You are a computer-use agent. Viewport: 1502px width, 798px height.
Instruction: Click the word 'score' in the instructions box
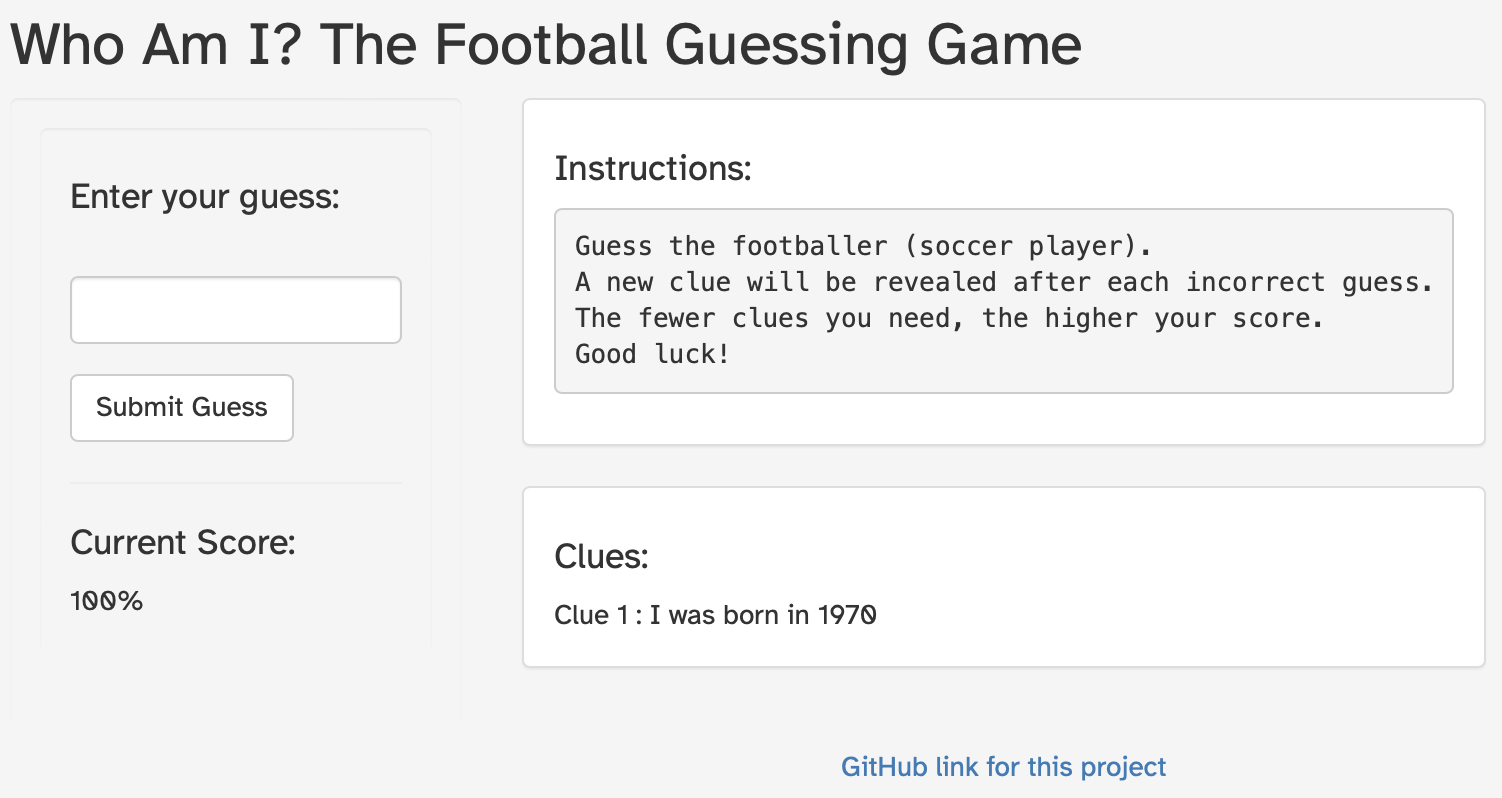click(1284, 318)
